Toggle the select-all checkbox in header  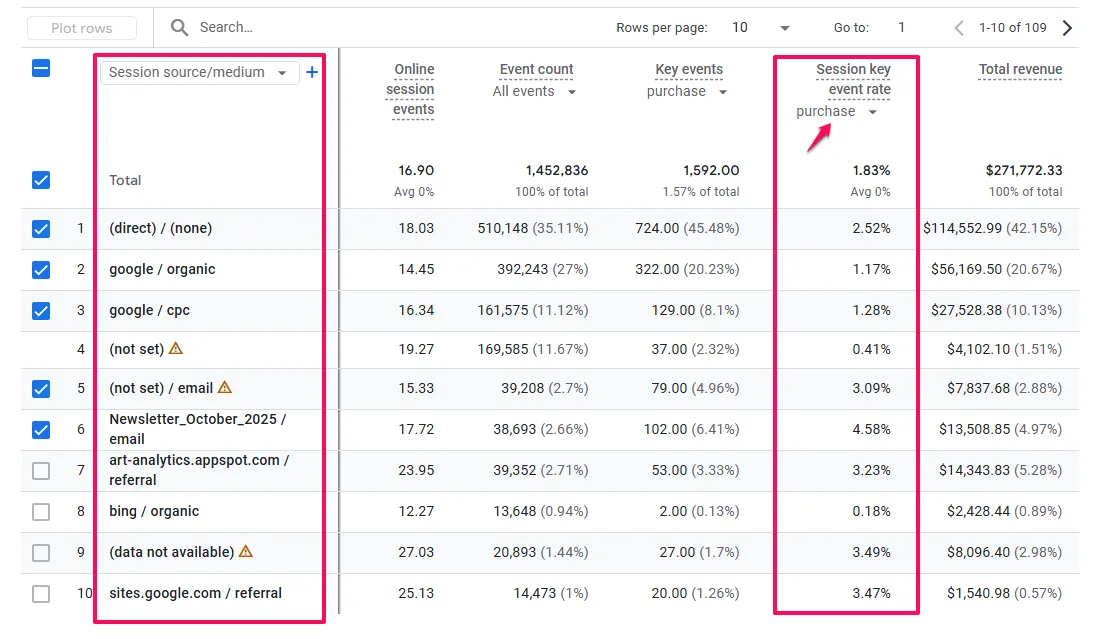(41, 69)
